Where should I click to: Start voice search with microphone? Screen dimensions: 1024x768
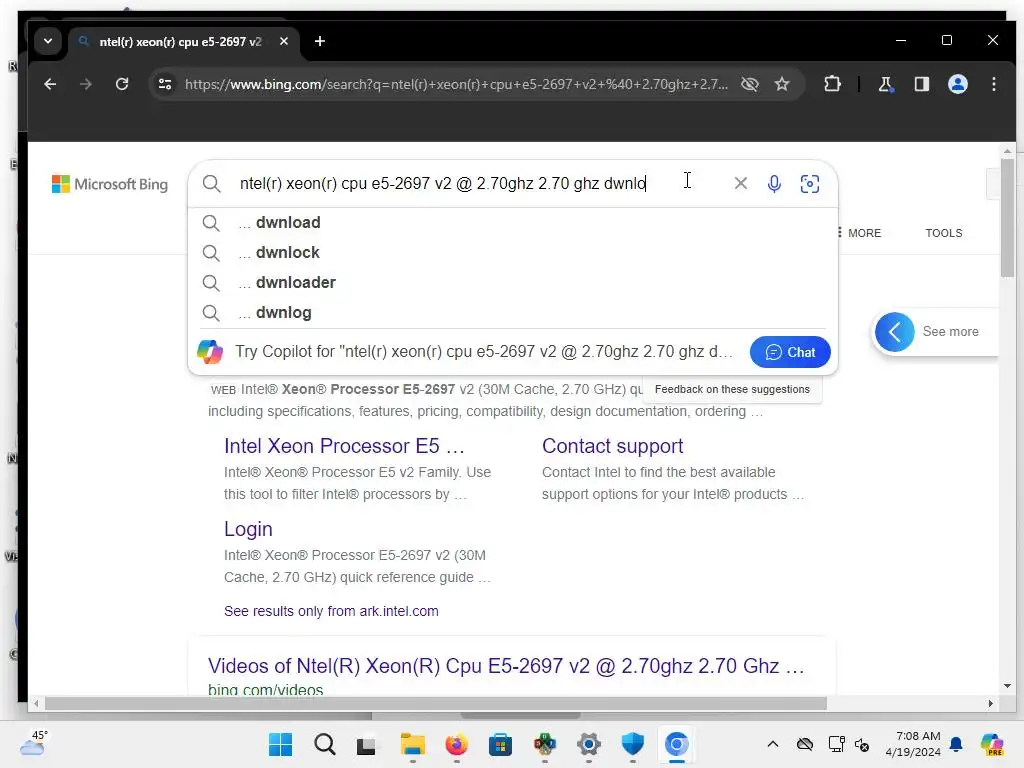pos(774,184)
